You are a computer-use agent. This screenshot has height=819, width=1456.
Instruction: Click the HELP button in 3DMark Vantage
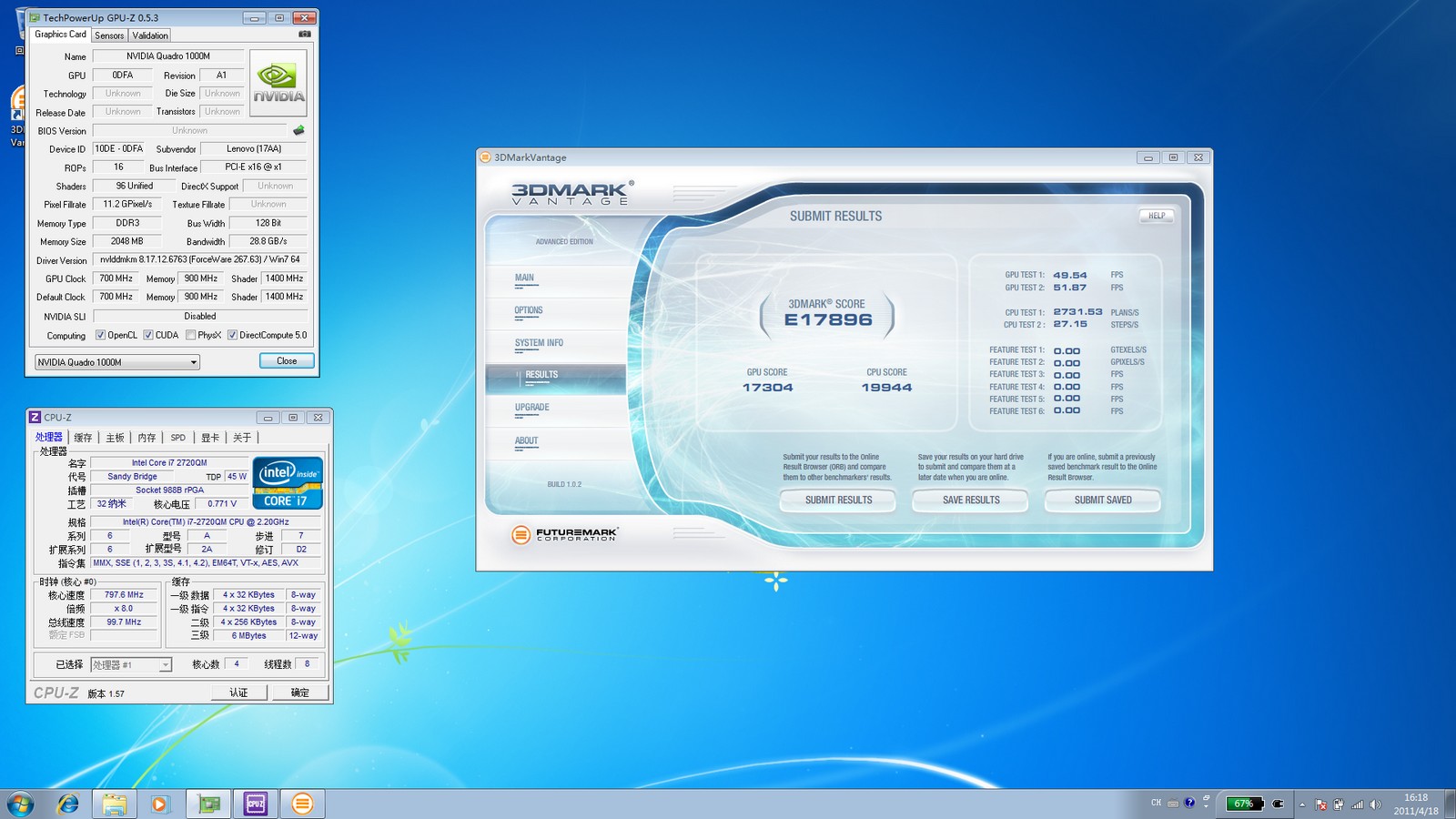(1157, 216)
